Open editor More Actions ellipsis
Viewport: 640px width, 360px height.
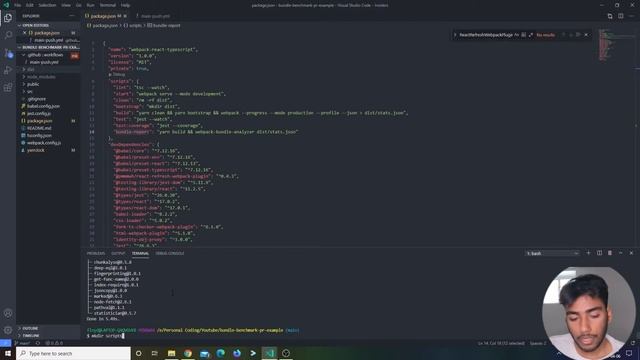631,16
